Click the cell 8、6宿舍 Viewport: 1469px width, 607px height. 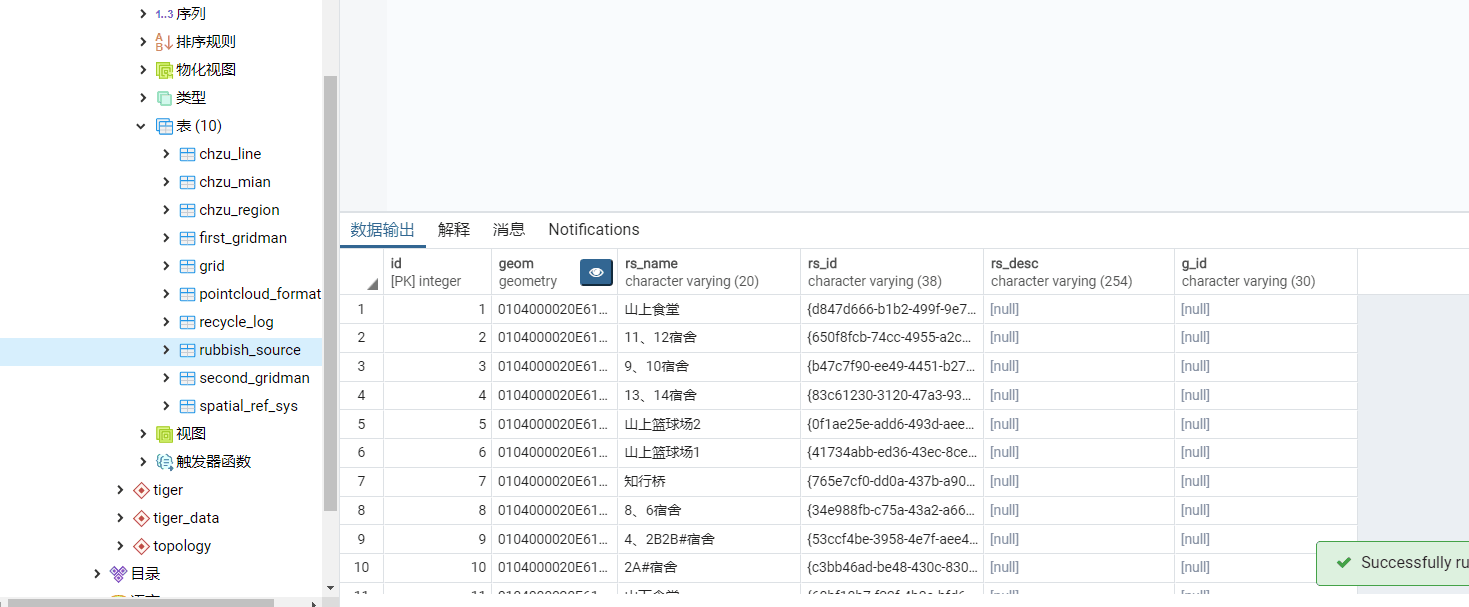click(x=709, y=510)
